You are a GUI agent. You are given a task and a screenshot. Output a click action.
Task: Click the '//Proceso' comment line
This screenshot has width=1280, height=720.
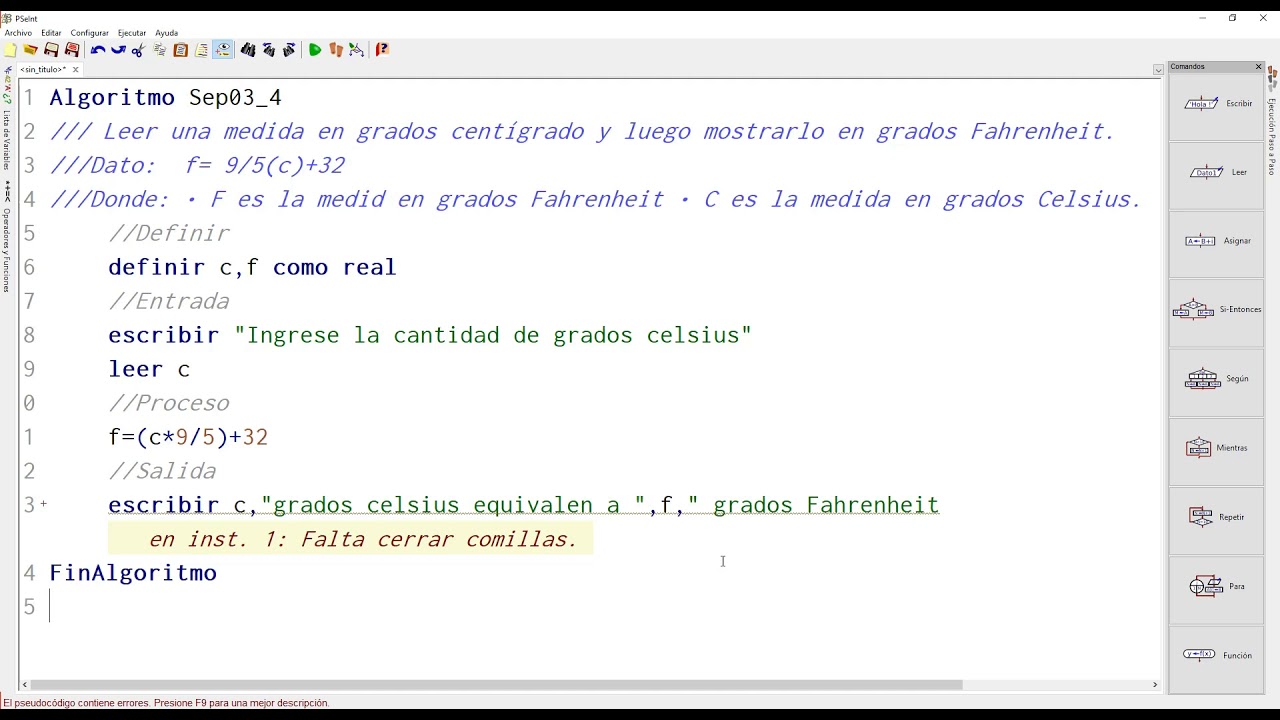coord(169,403)
